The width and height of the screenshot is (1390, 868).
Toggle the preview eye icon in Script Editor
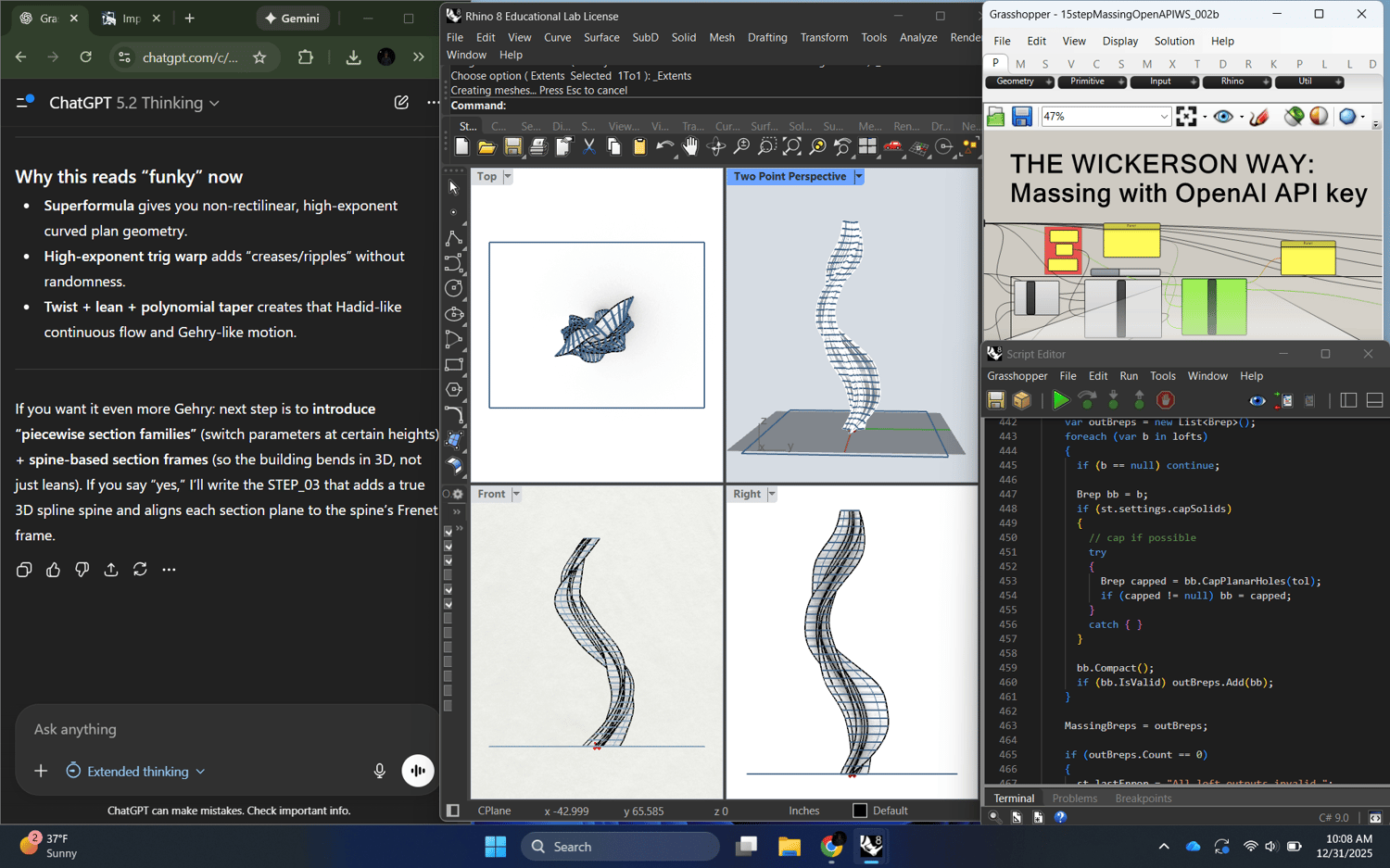point(1257,400)
